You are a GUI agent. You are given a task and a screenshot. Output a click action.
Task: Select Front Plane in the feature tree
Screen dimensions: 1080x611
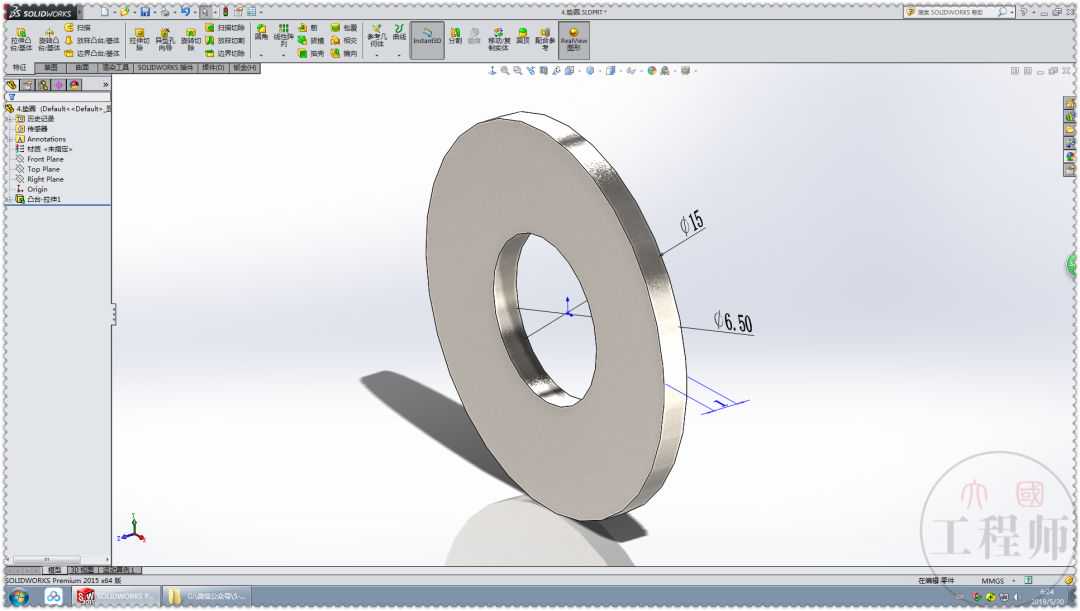(45, 159)
